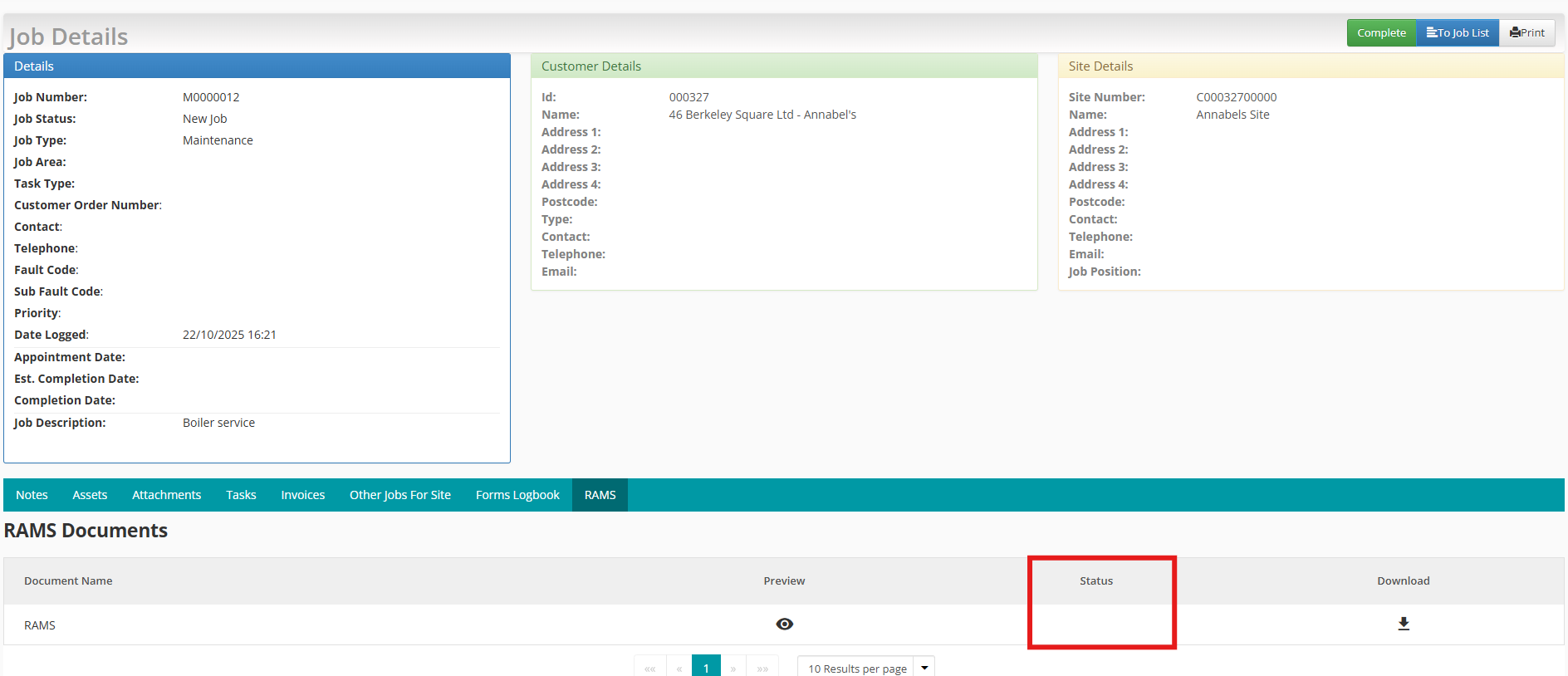Image resolution: width=1568 pixels, height=676 pixels.
Task: Download the RAMS document
Action: [x=1404, y=624]
